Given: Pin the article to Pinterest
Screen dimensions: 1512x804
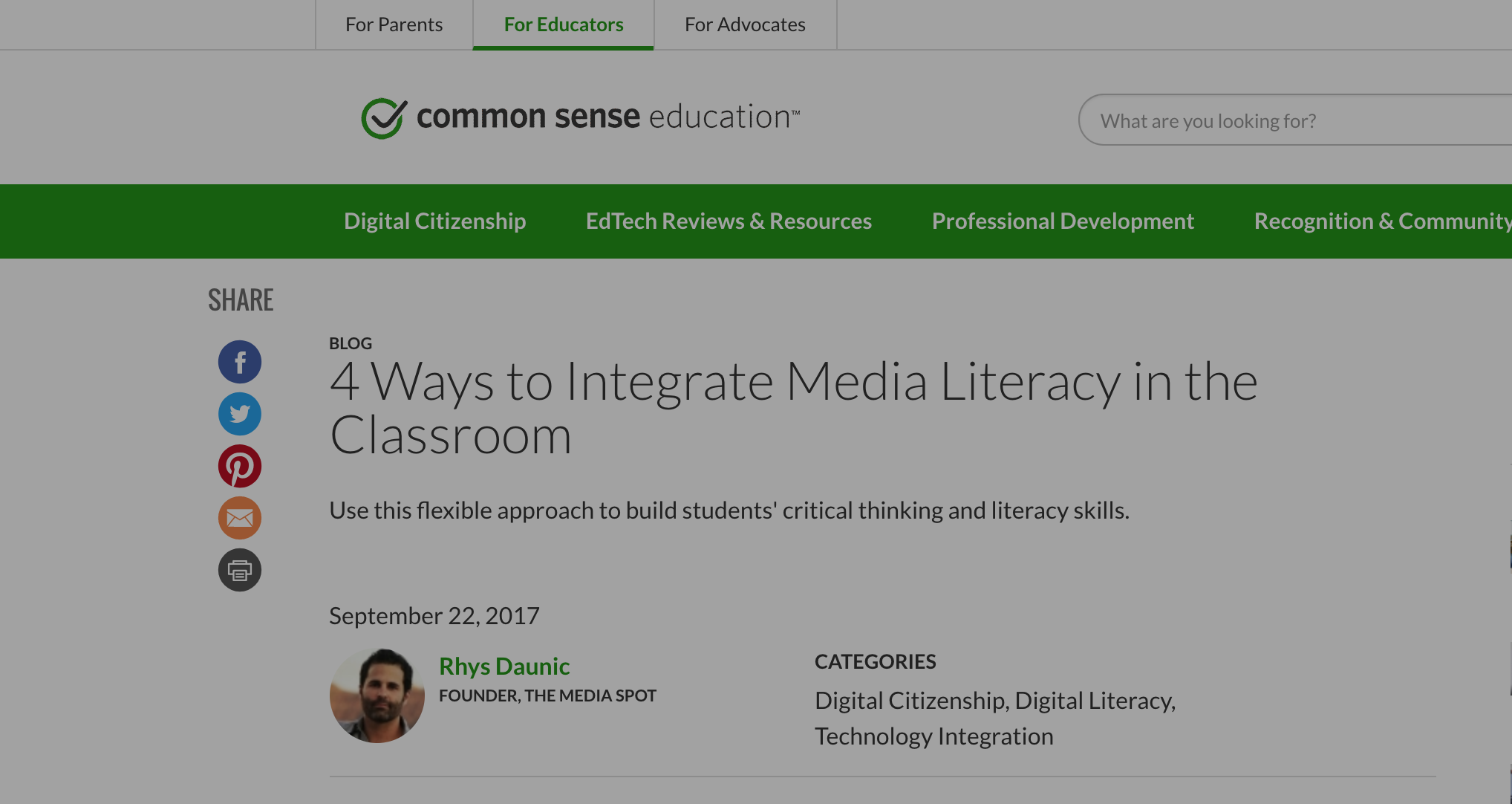Looking at the screenshot, I should [239, 466].
